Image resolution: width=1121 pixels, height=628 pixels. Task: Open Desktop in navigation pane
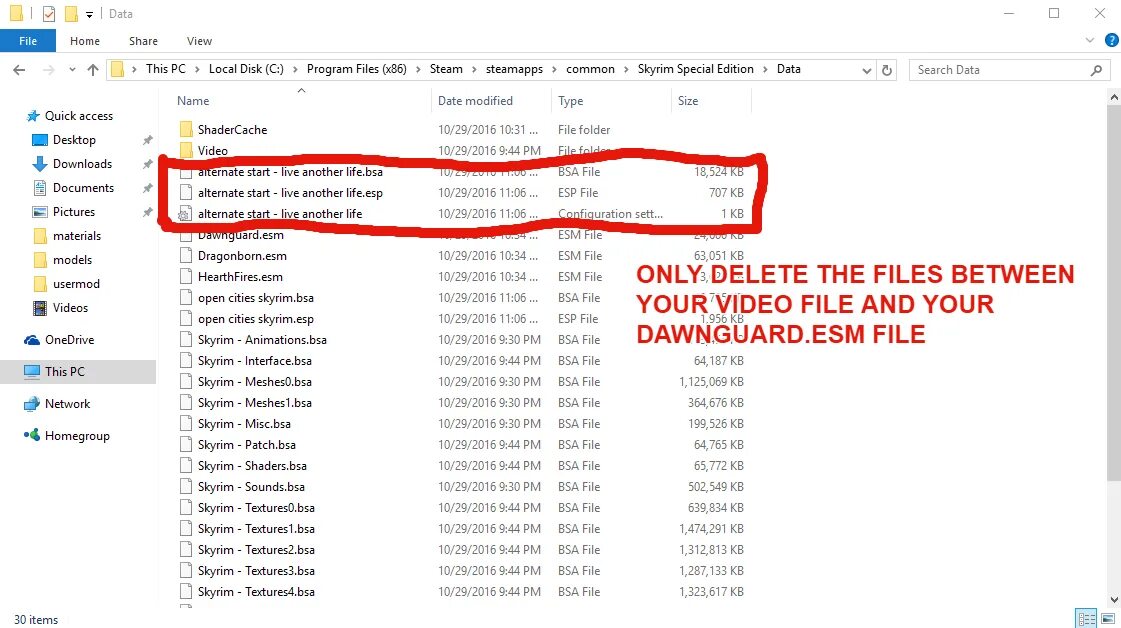[x=74, y=140]
